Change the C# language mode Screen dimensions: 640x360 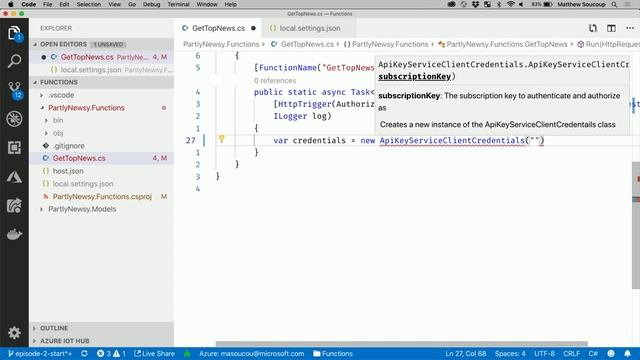click(593, 353)
